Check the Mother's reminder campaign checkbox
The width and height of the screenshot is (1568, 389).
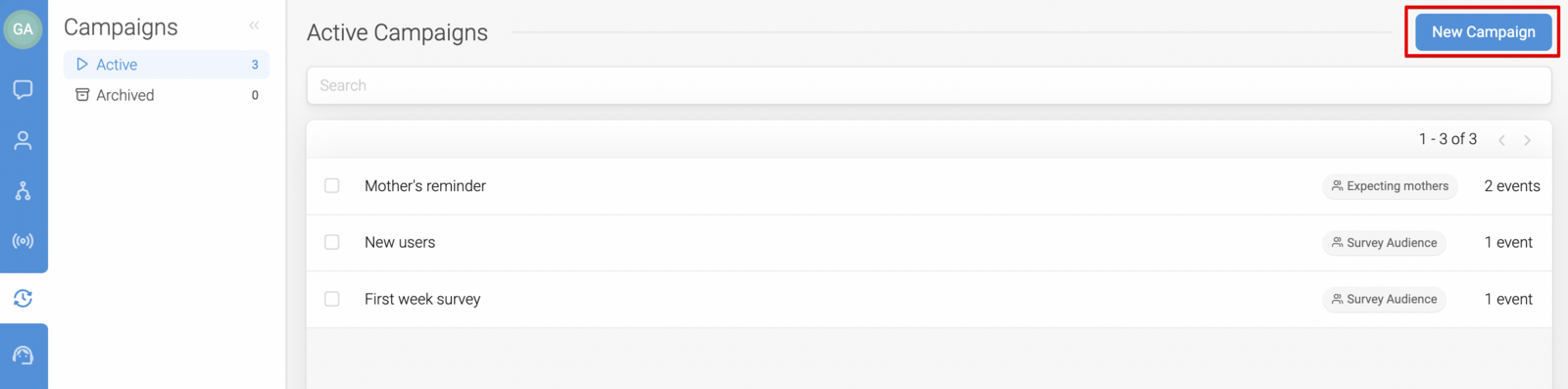(332, 185)
